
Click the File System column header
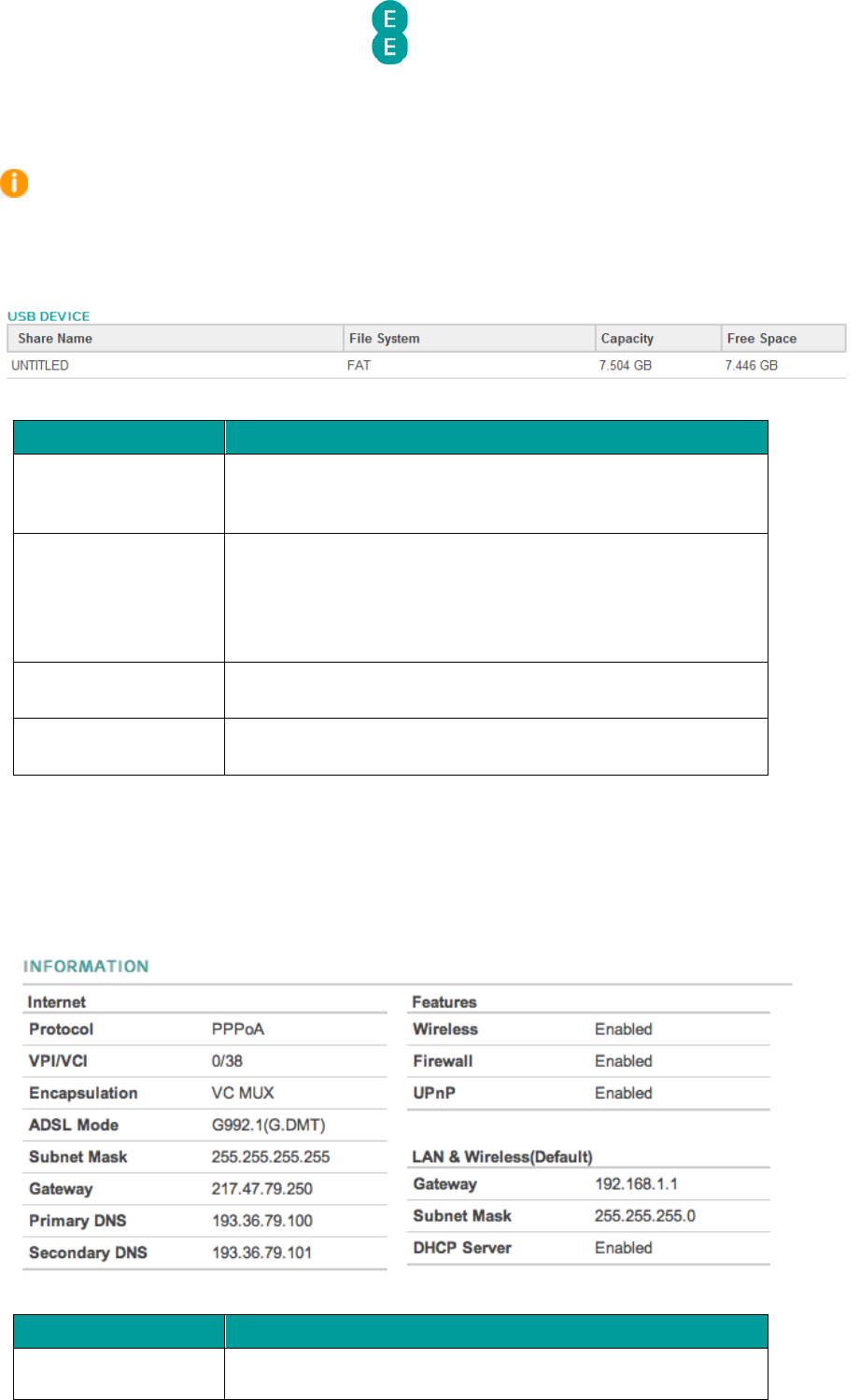coord(384,339)
